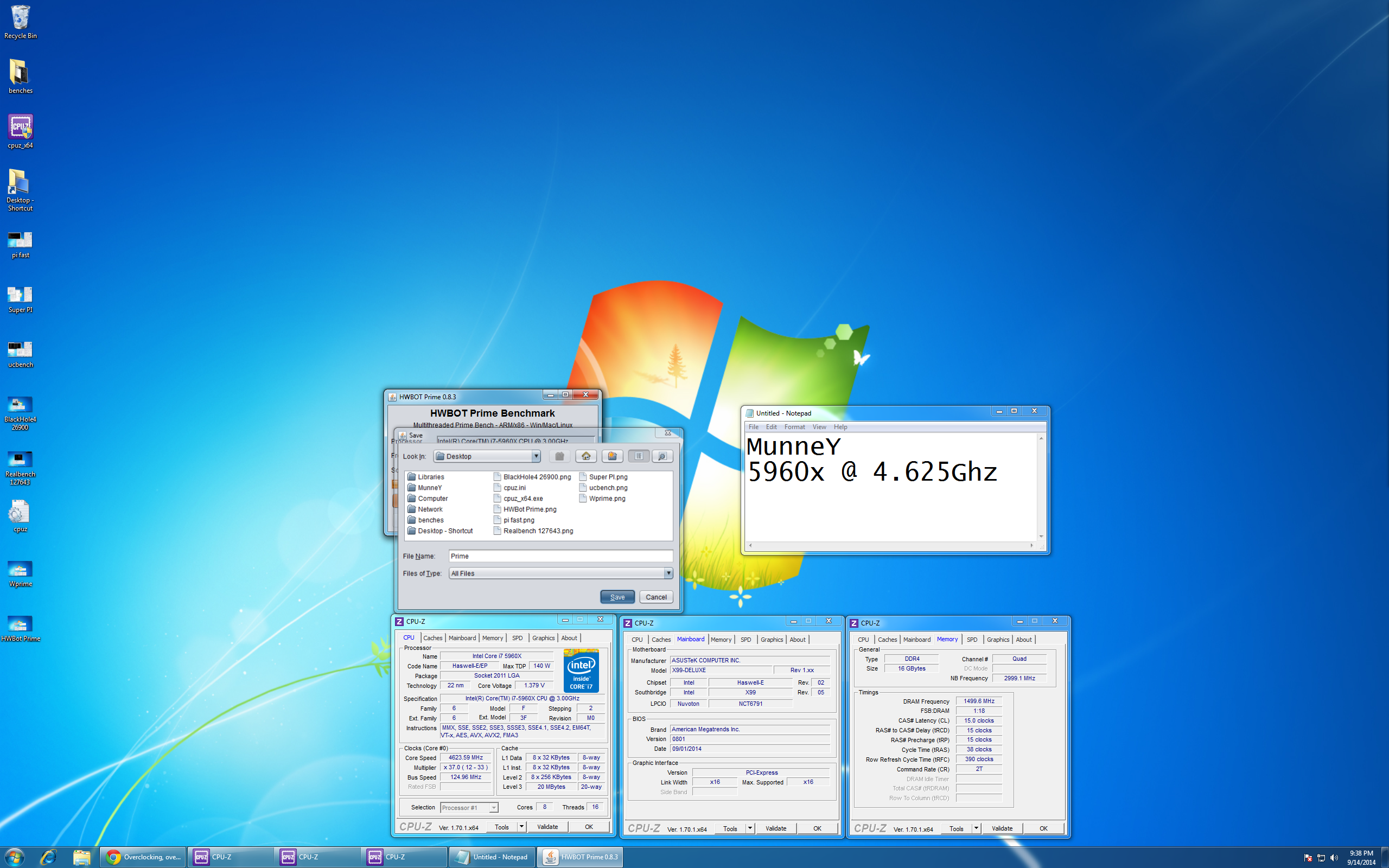Click Validate in first CPU-Z window
Screen dimensions: 1389x868
click(x=547, y=827)
